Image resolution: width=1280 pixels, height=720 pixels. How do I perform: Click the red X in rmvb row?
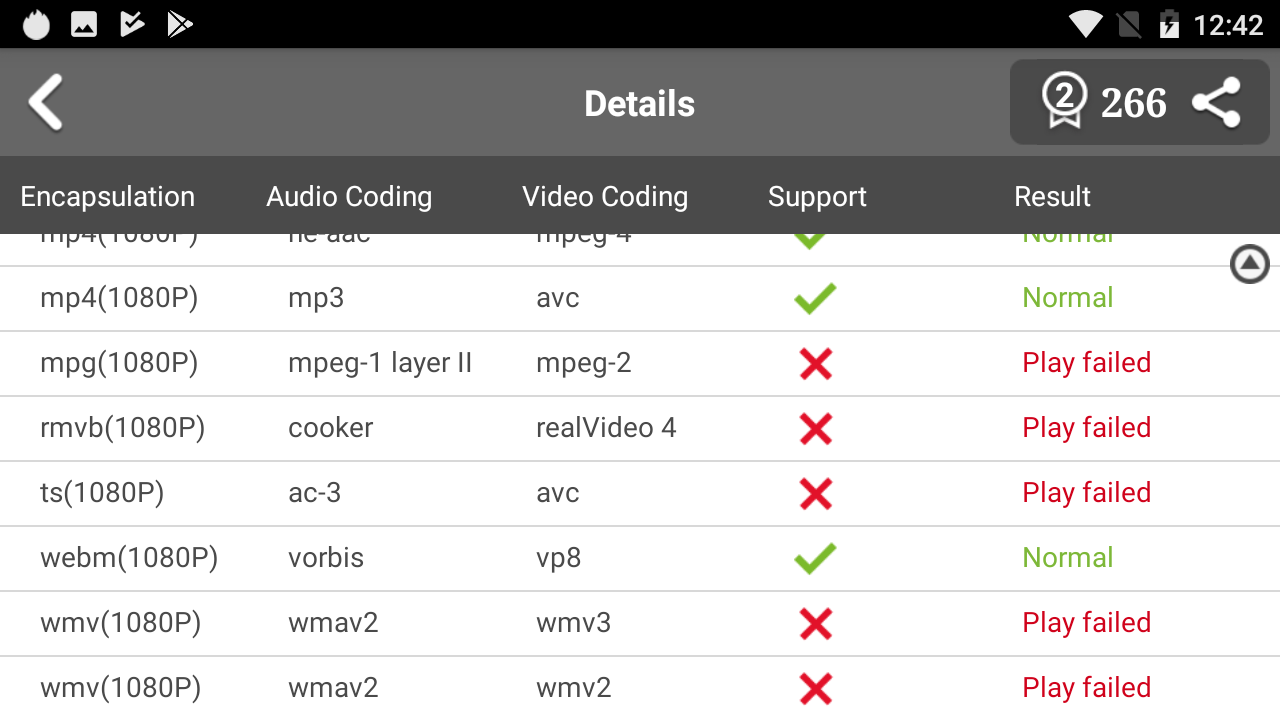(816, 428)
